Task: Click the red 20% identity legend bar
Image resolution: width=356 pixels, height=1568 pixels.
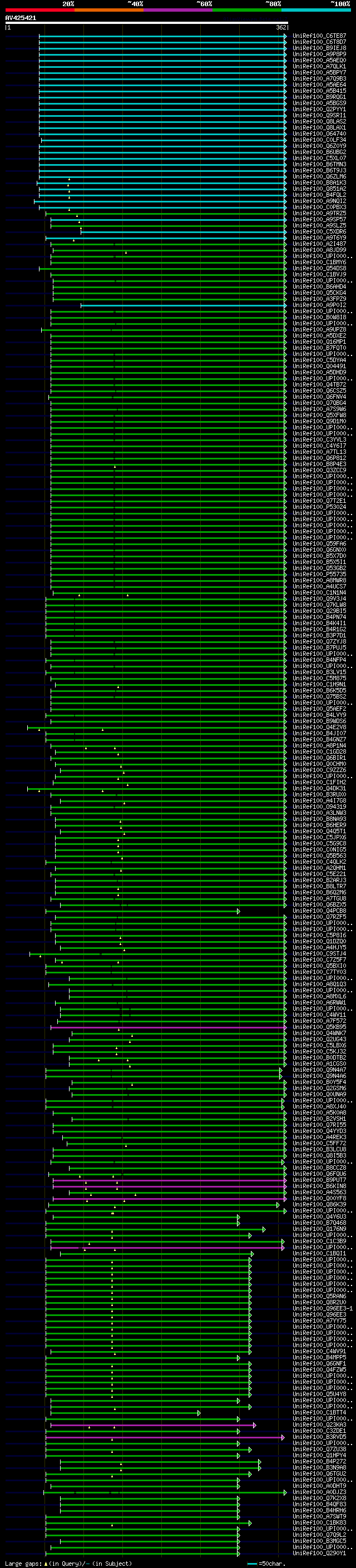Action: point(40,10)
